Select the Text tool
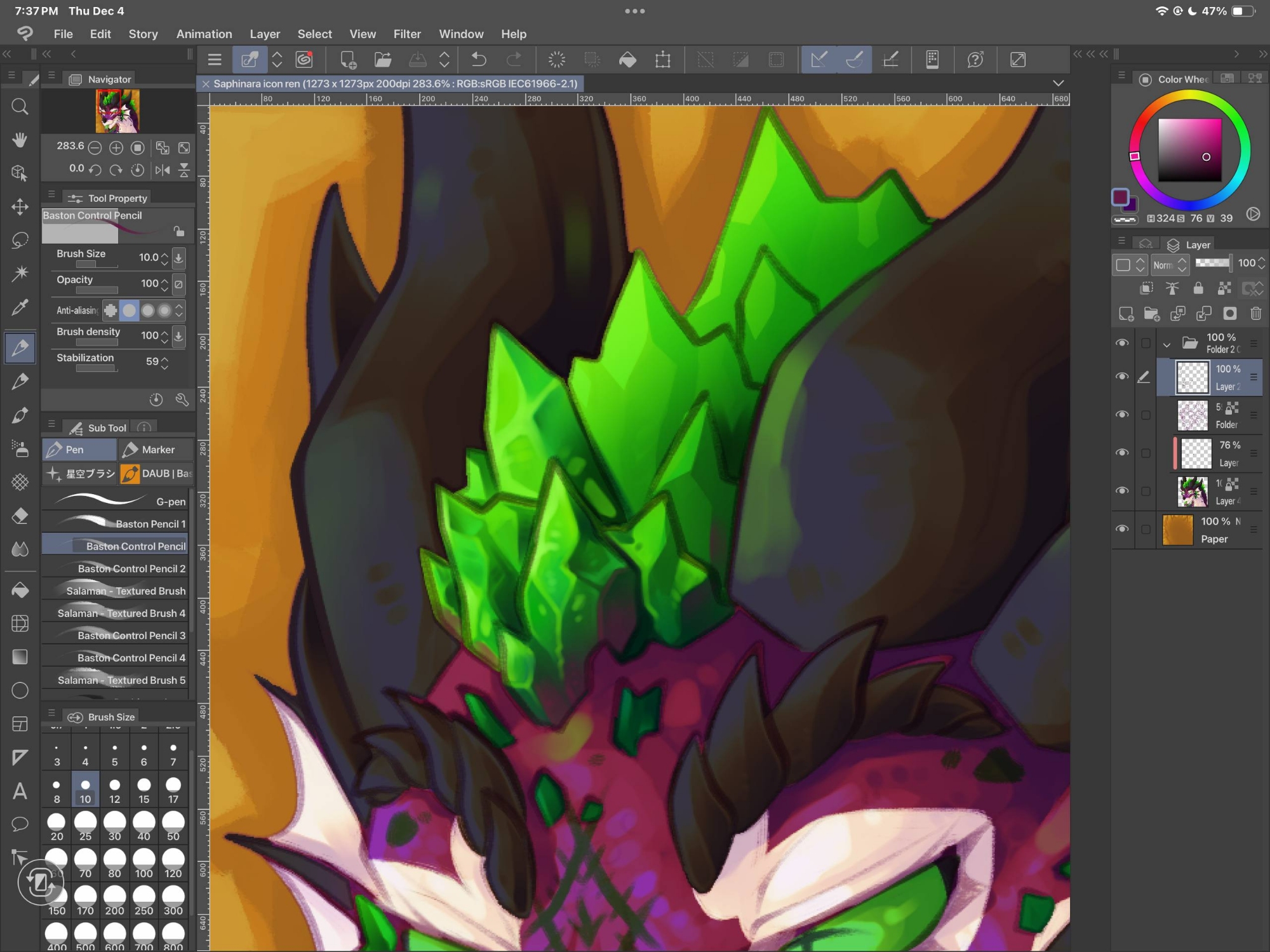 pyautogui.click(x=20, y=791)
